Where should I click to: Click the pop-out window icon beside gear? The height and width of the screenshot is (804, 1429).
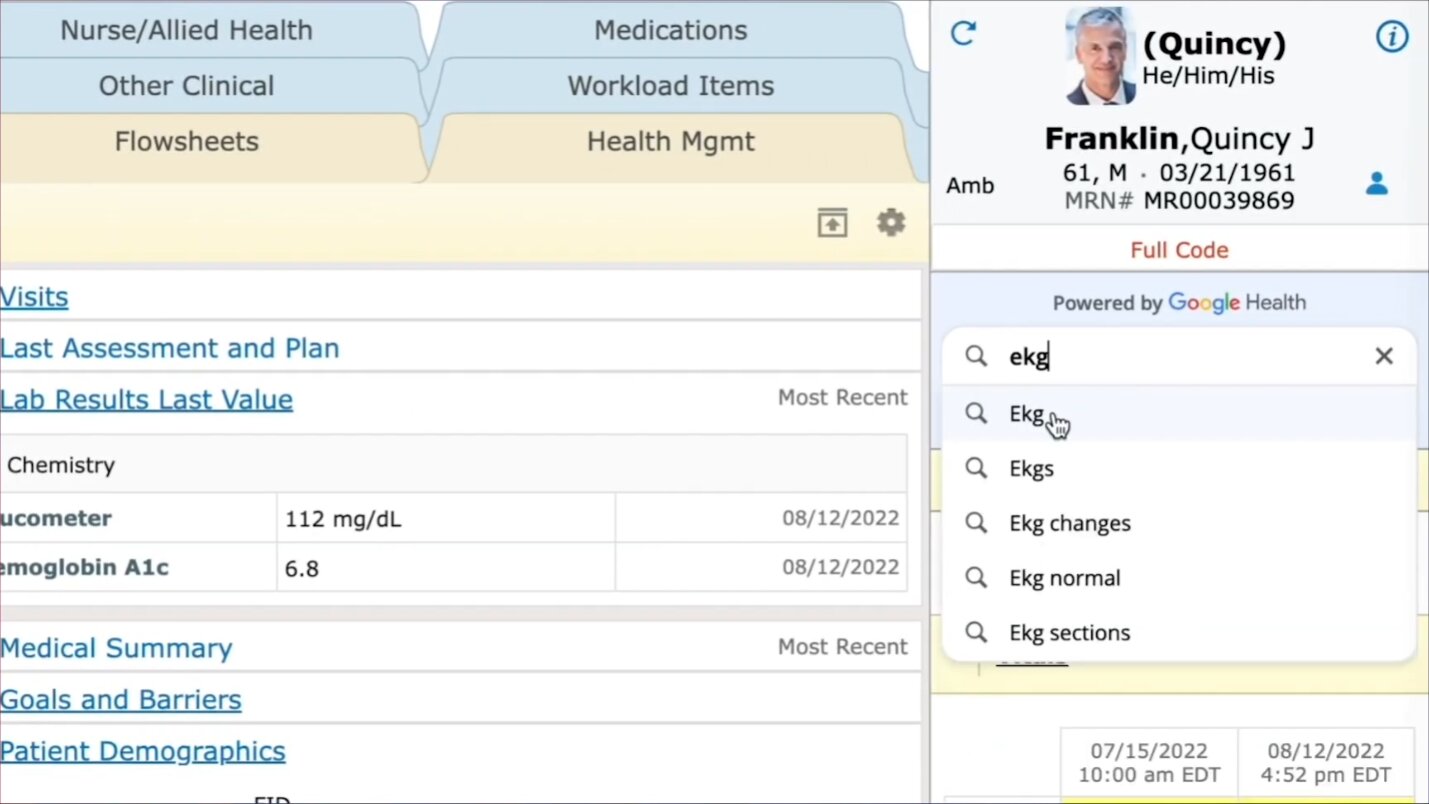coord(832,223)
